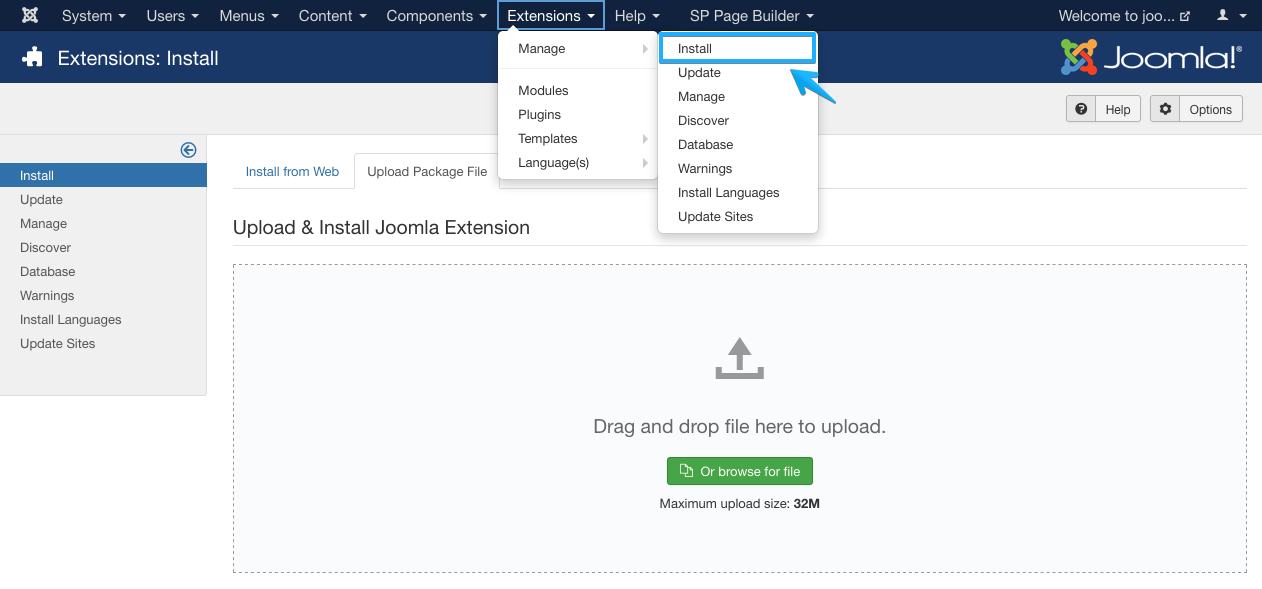This screenshot has width=1262, height=589.
Task: Click the file icon on the green browse button
Action: pos(687,470)
